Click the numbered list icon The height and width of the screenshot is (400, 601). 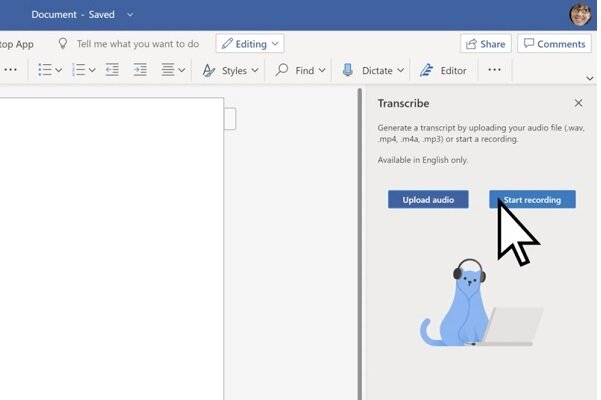click(79, 70)
